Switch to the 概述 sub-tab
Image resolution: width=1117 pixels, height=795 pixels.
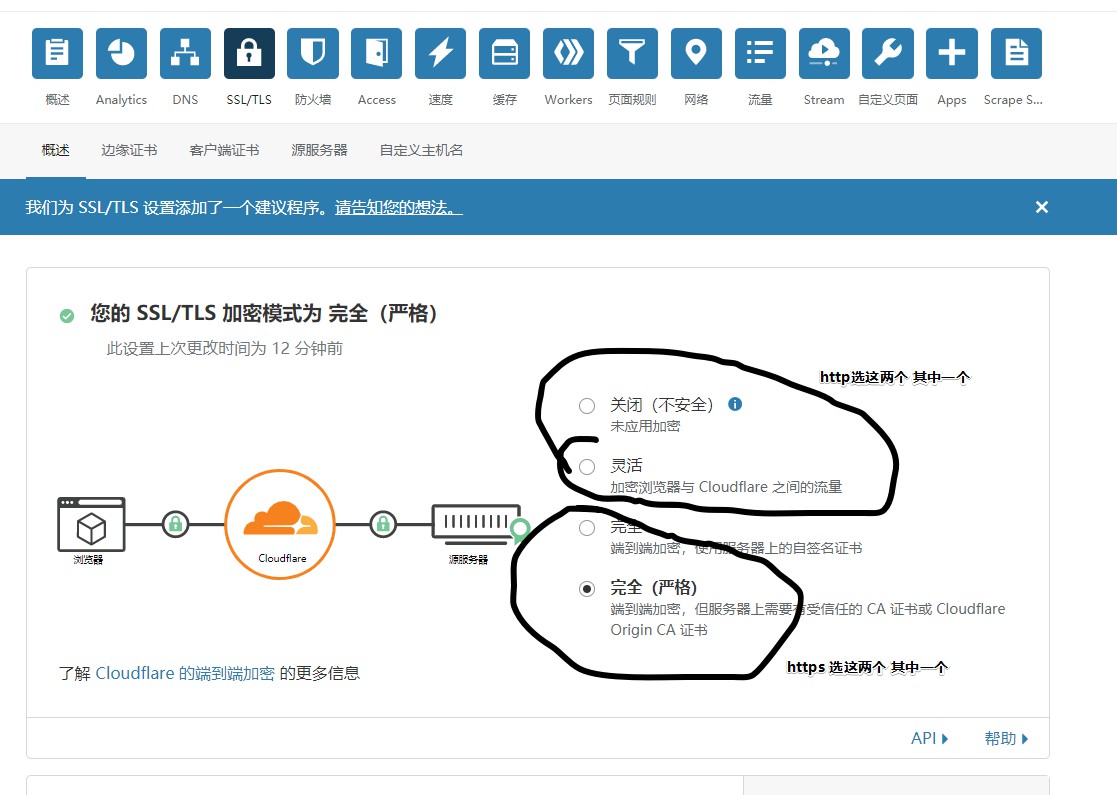coord(56,150)
